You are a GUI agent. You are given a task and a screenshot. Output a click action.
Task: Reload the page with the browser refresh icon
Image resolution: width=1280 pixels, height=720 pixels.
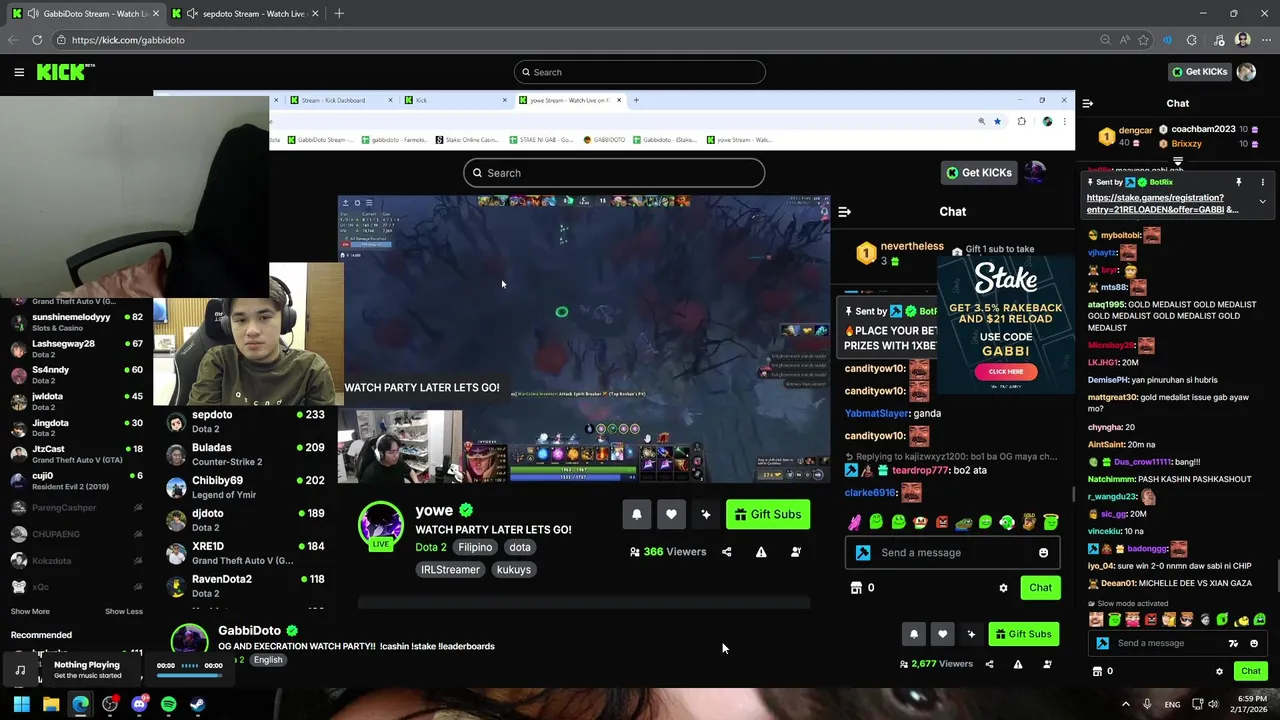[37, 40]
